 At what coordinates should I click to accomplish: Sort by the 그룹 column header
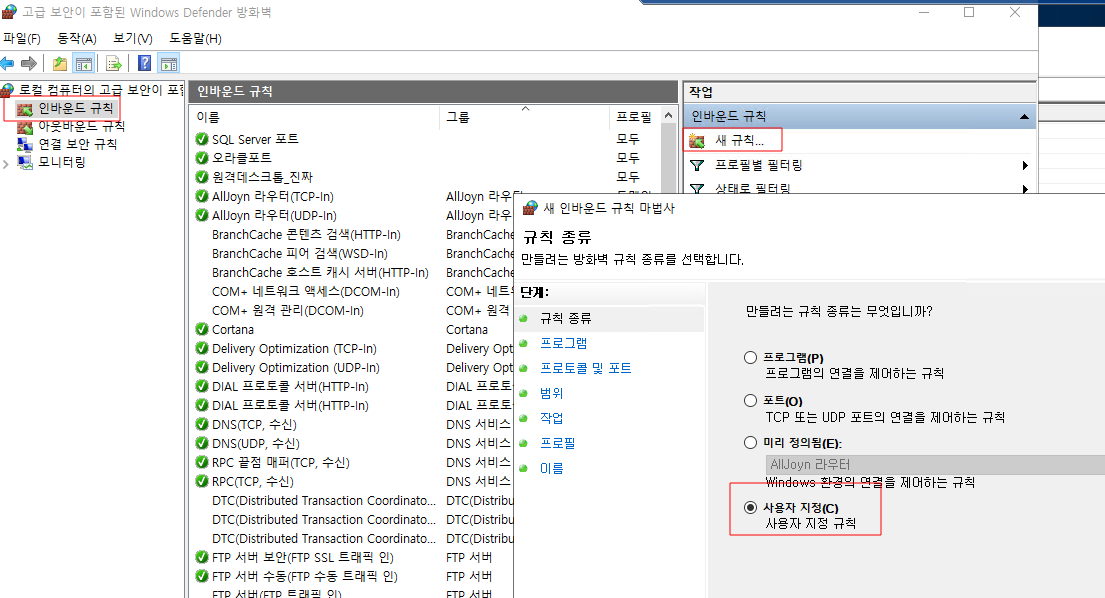point(458,117)
